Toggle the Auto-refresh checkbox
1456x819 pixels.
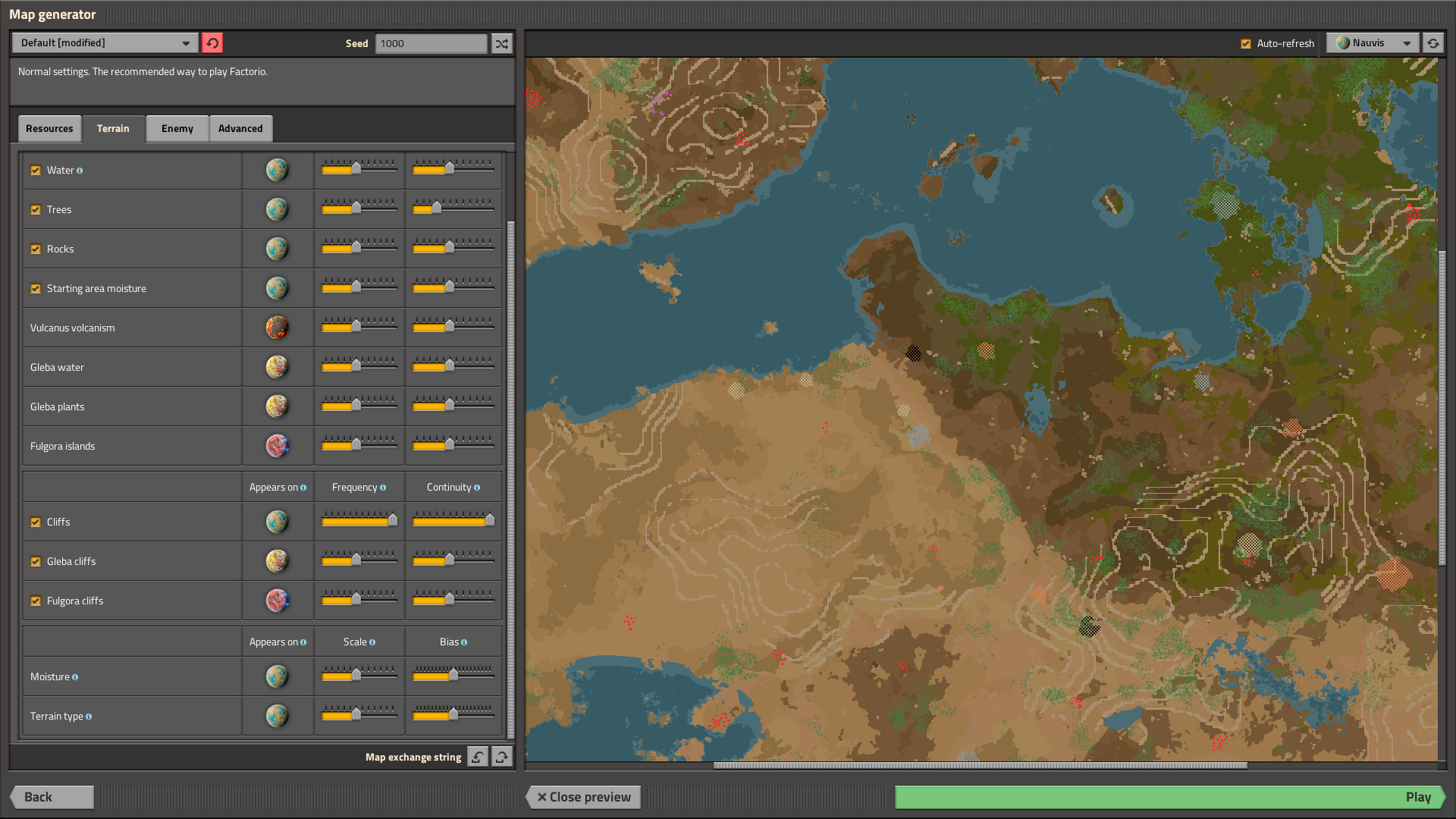[x=1246, y=44]
